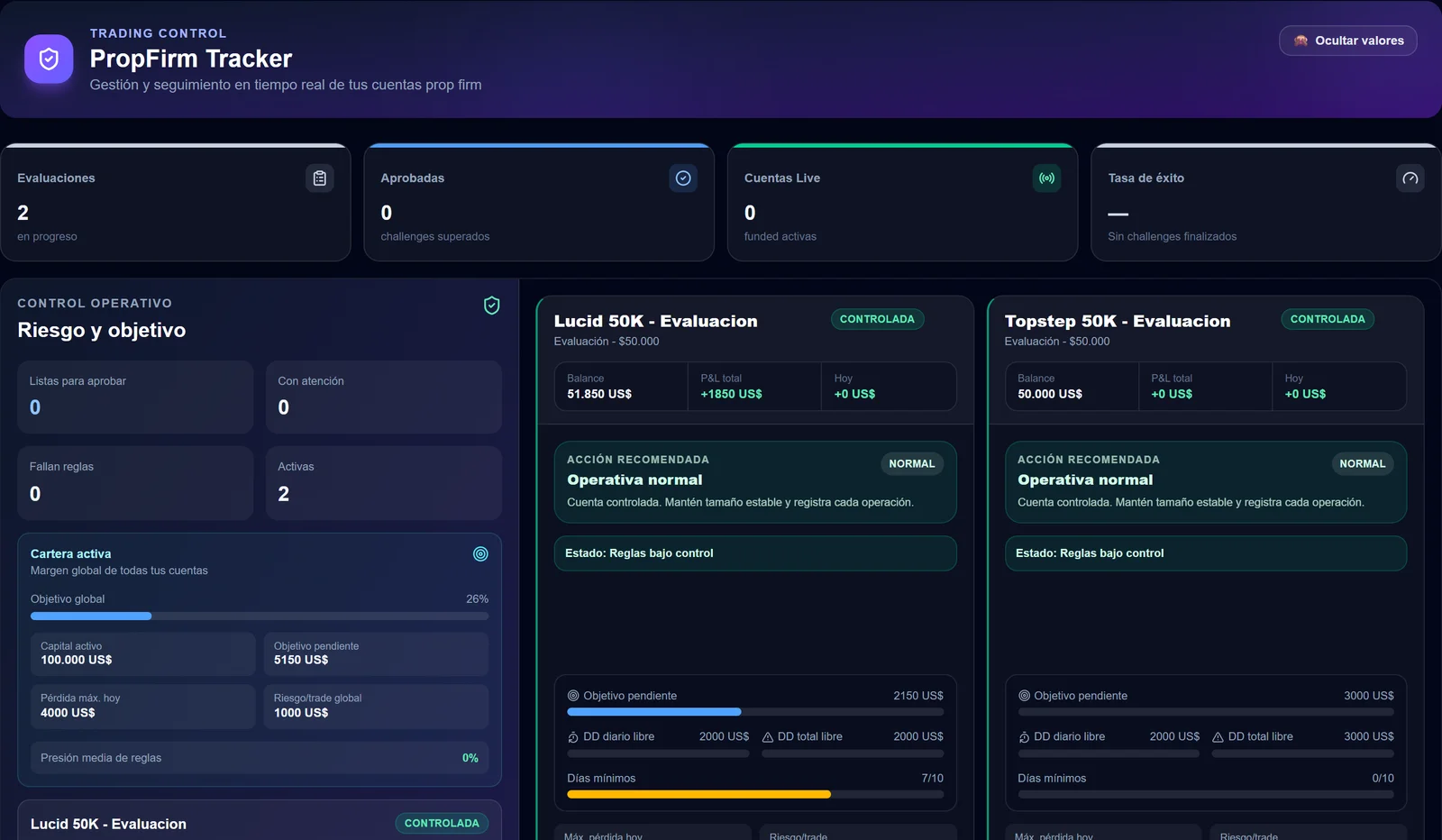Click the Pérdida máx. hoy 4000 US$ value
Image resolution: width=1442 pixels, height=840 pixels.
pyautogui.click(x=68, y=713)
